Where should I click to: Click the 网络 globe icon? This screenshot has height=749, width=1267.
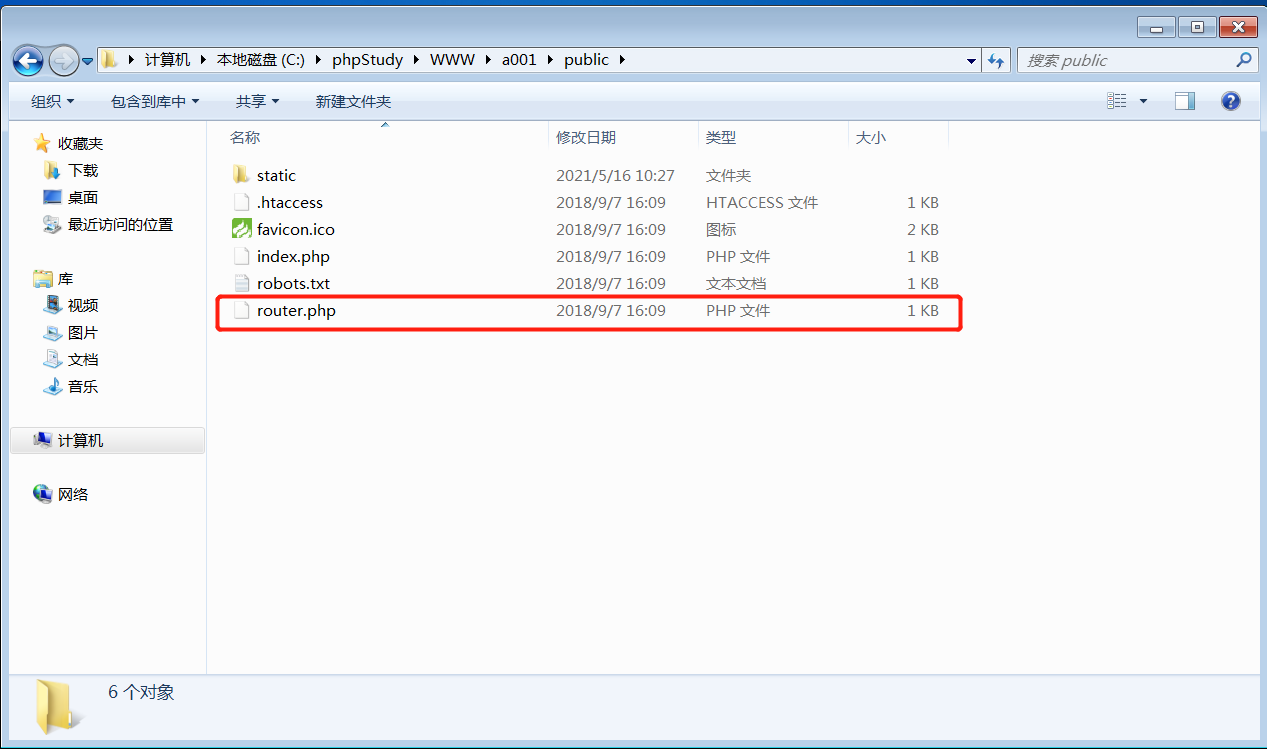click(42, 493)
